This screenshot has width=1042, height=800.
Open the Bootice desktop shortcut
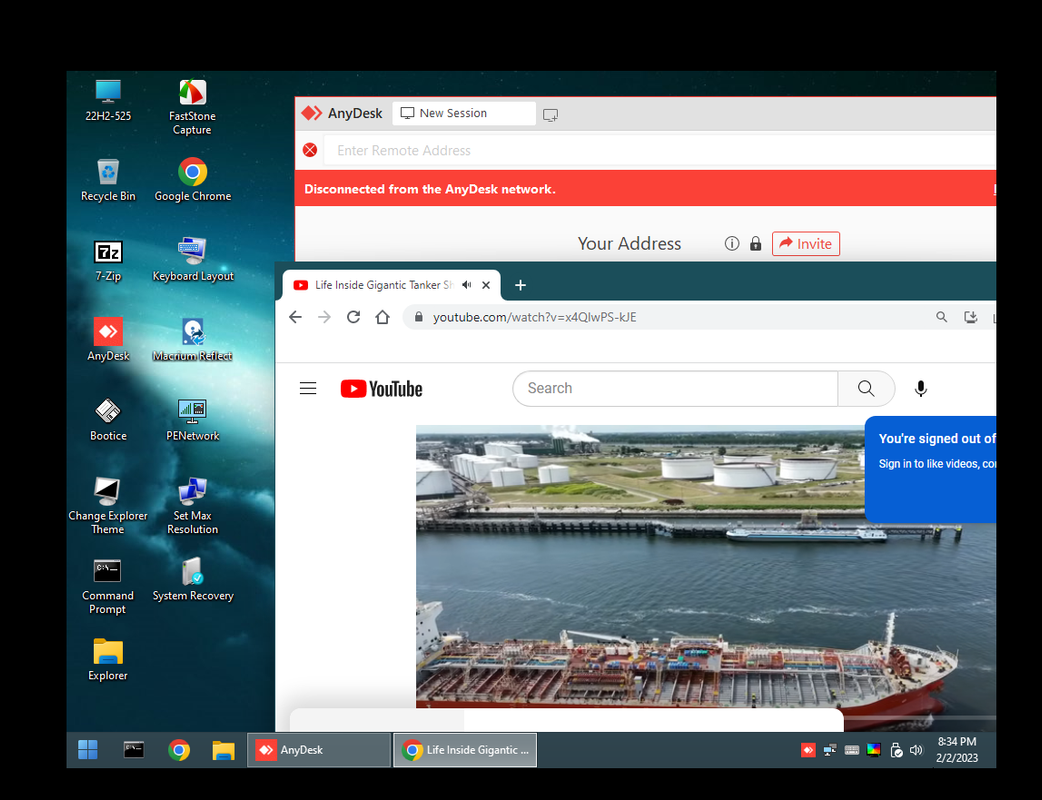(108, 420)
